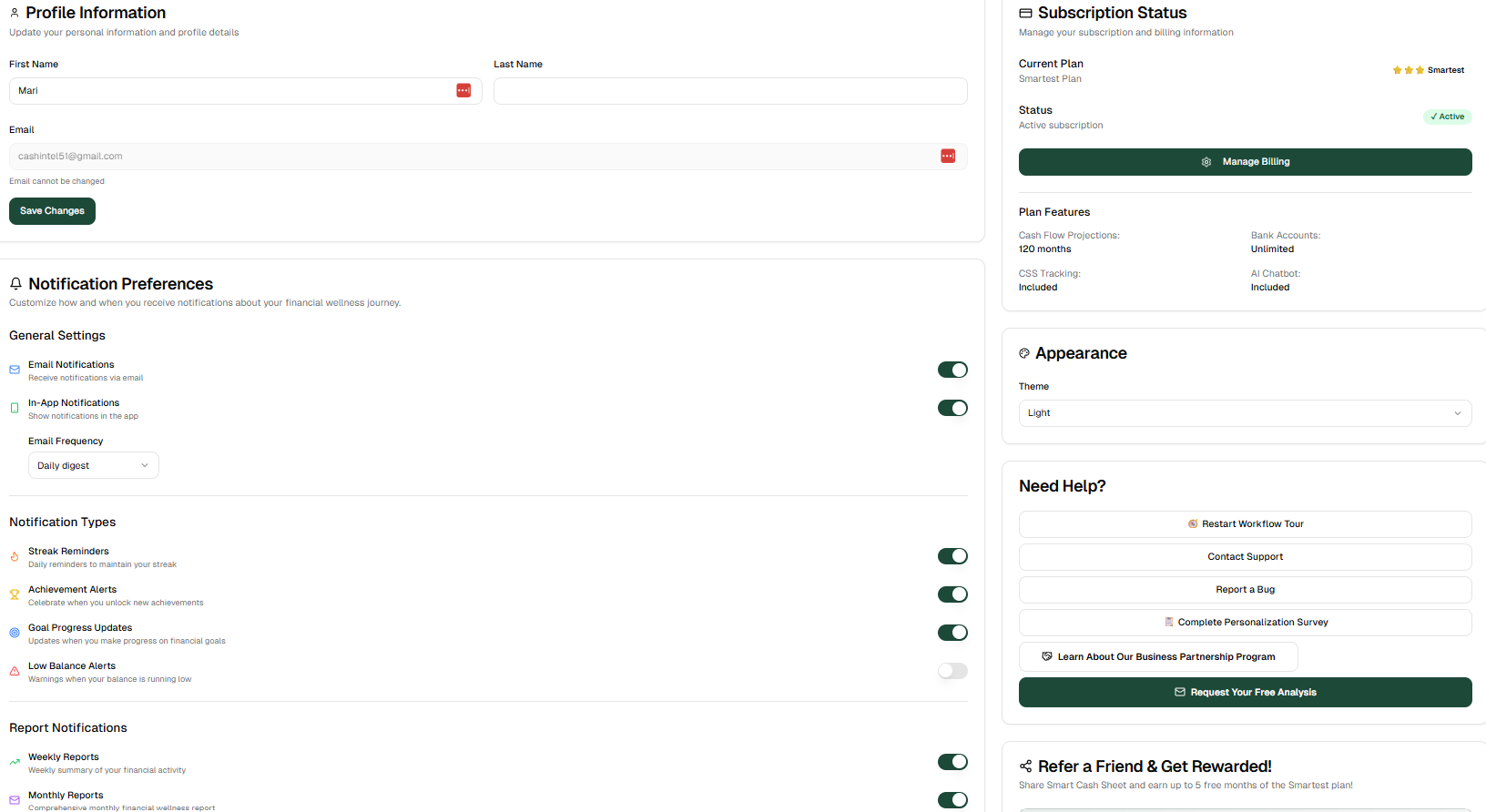1486x812 pixels.
Task: Click the "Email cannot be changed" note
Action: pyautogui.click(x=56, y=181)
